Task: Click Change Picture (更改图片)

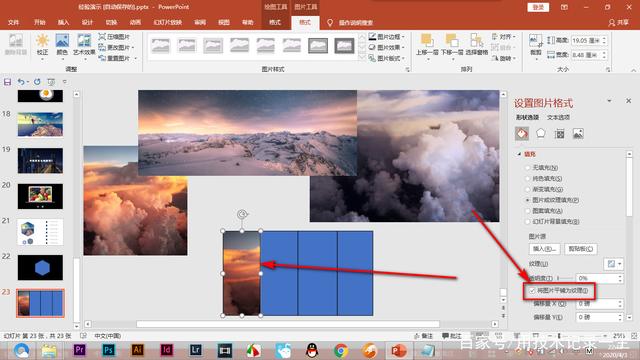Action: point(116,47)
